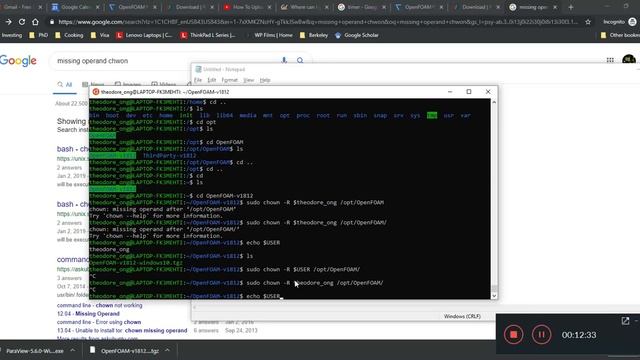Image resolution: width=640 pixels, height=360 pixels.
Task: Open the Incognito profile indicator
Action: click(619, 22)
